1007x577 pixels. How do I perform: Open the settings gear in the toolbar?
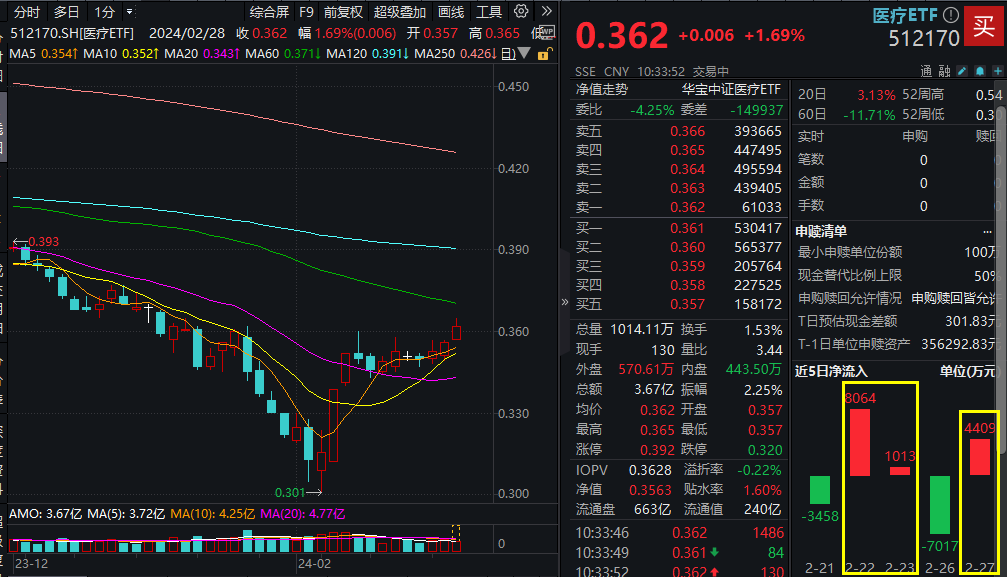pos(521,11)
